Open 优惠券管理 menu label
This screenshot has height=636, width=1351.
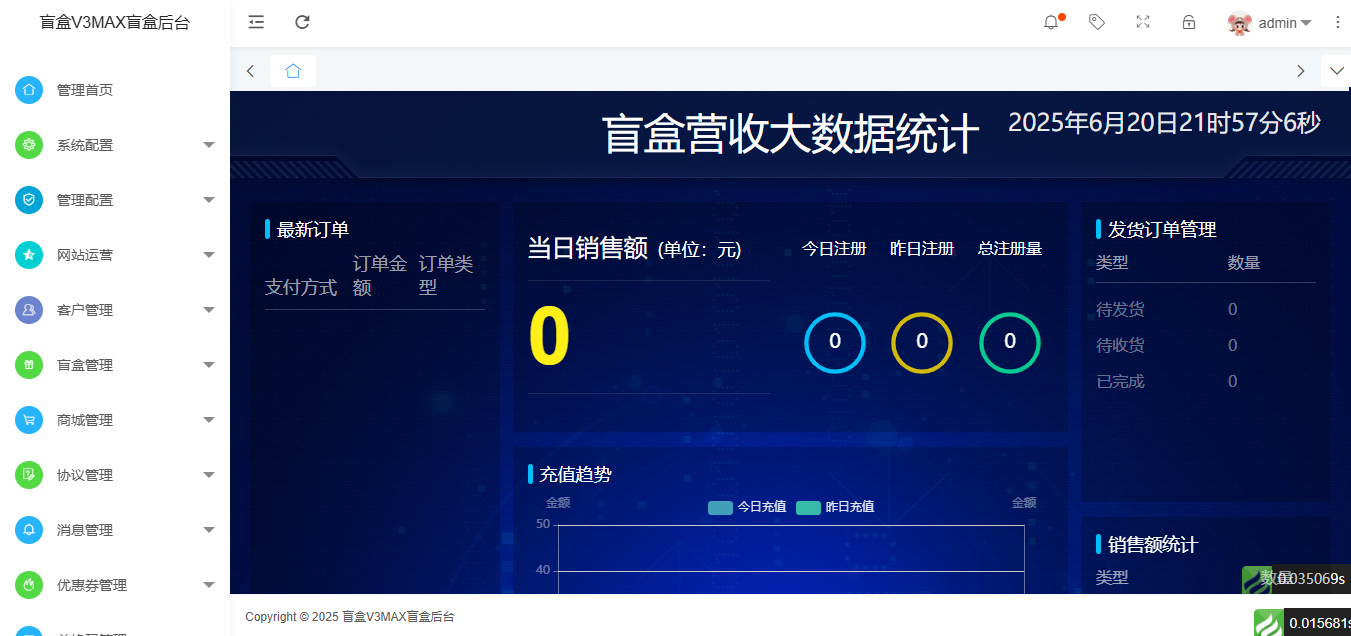click(x=92, y=585)
